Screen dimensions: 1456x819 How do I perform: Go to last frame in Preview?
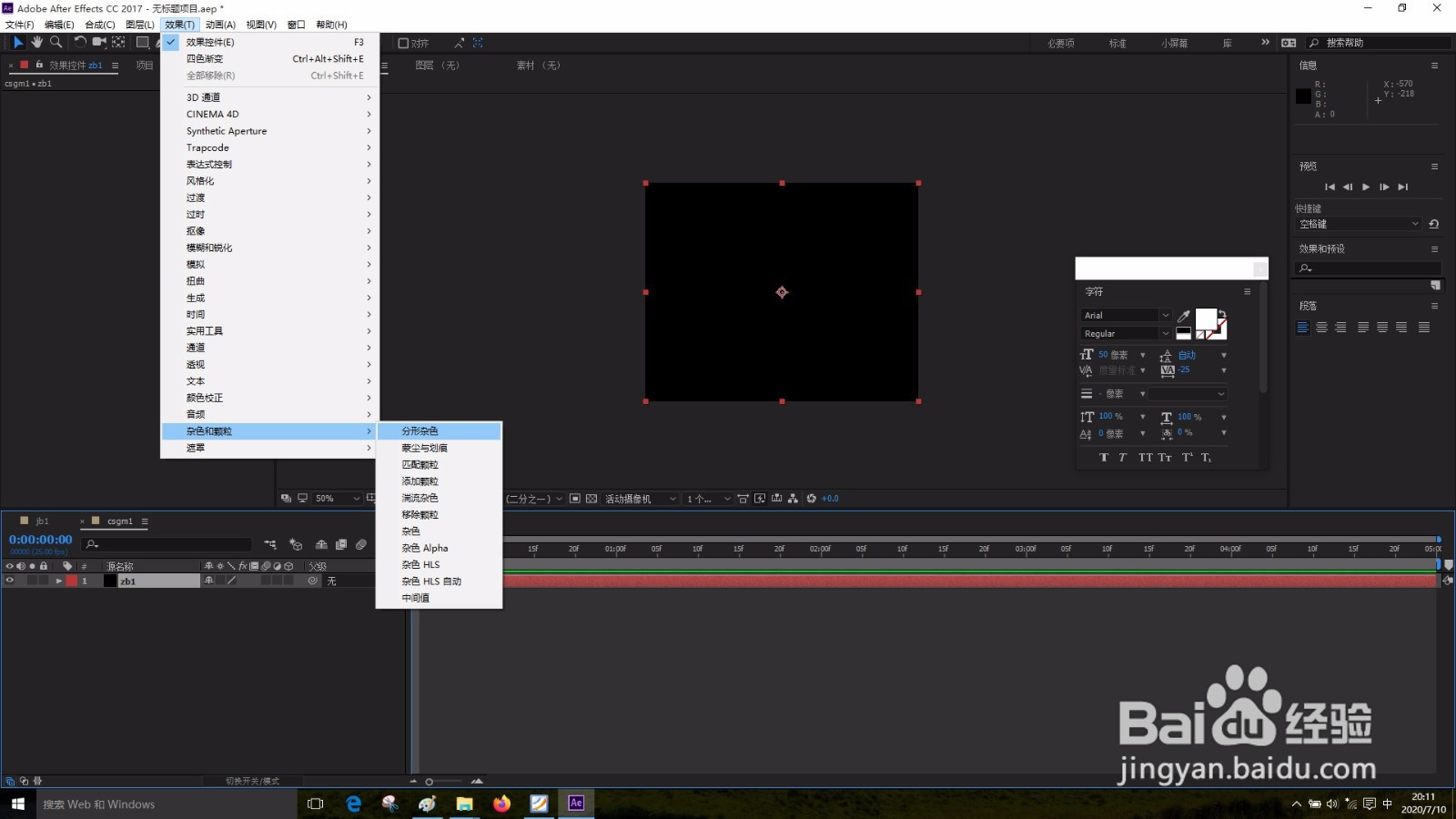click(1403, 187)
